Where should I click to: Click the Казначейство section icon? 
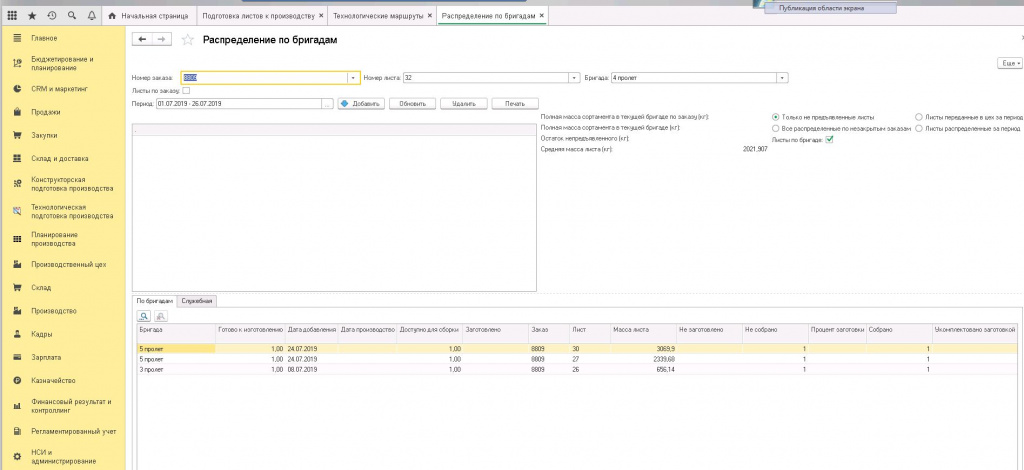[x=18, y=381]
